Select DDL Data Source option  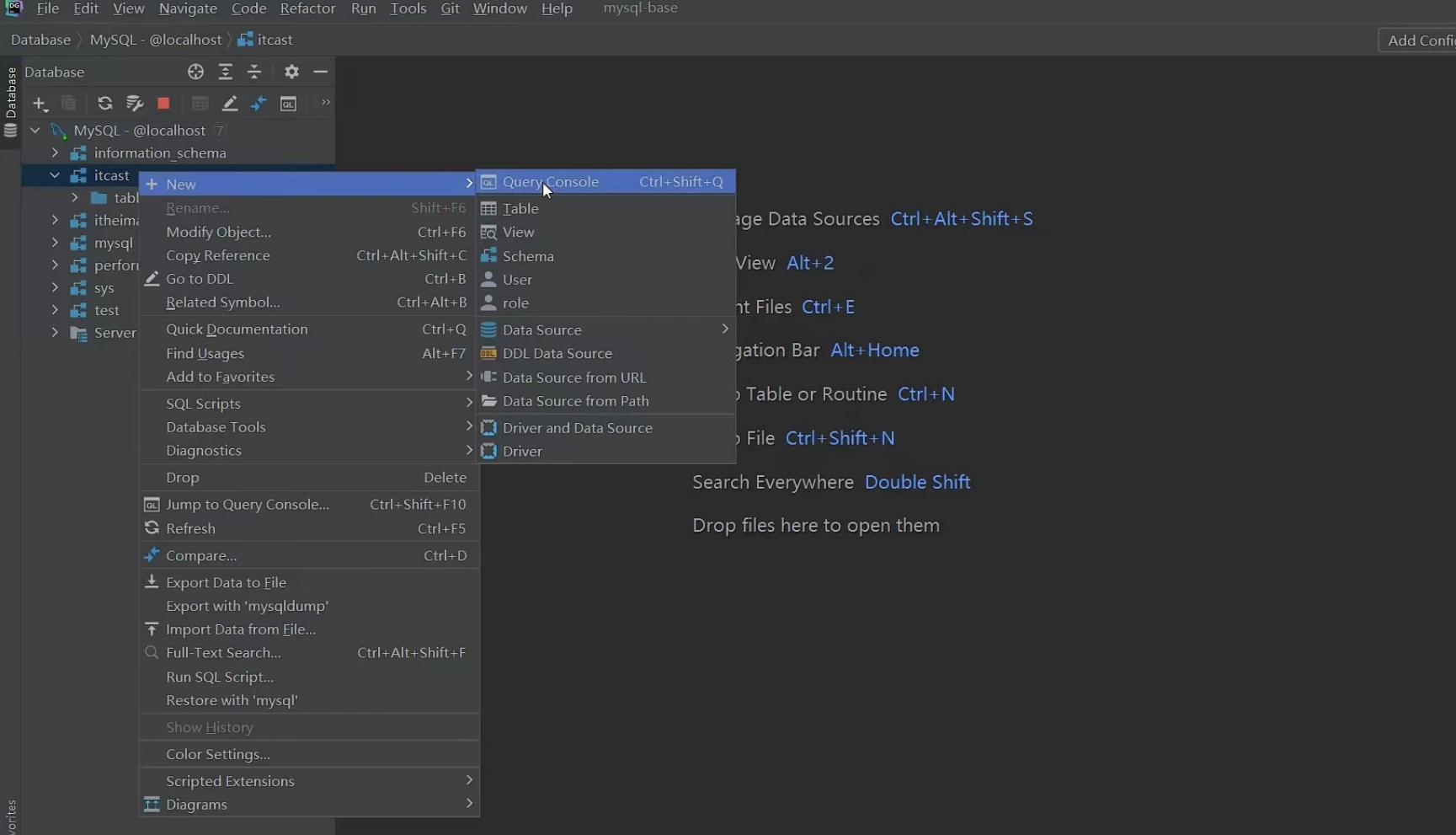[x=605, y=354]
